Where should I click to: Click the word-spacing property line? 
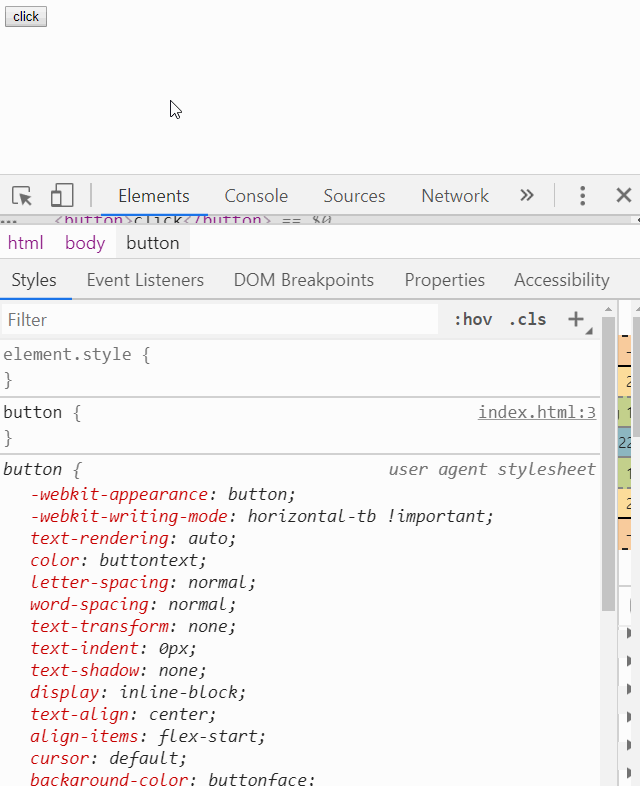click(133, 605)
